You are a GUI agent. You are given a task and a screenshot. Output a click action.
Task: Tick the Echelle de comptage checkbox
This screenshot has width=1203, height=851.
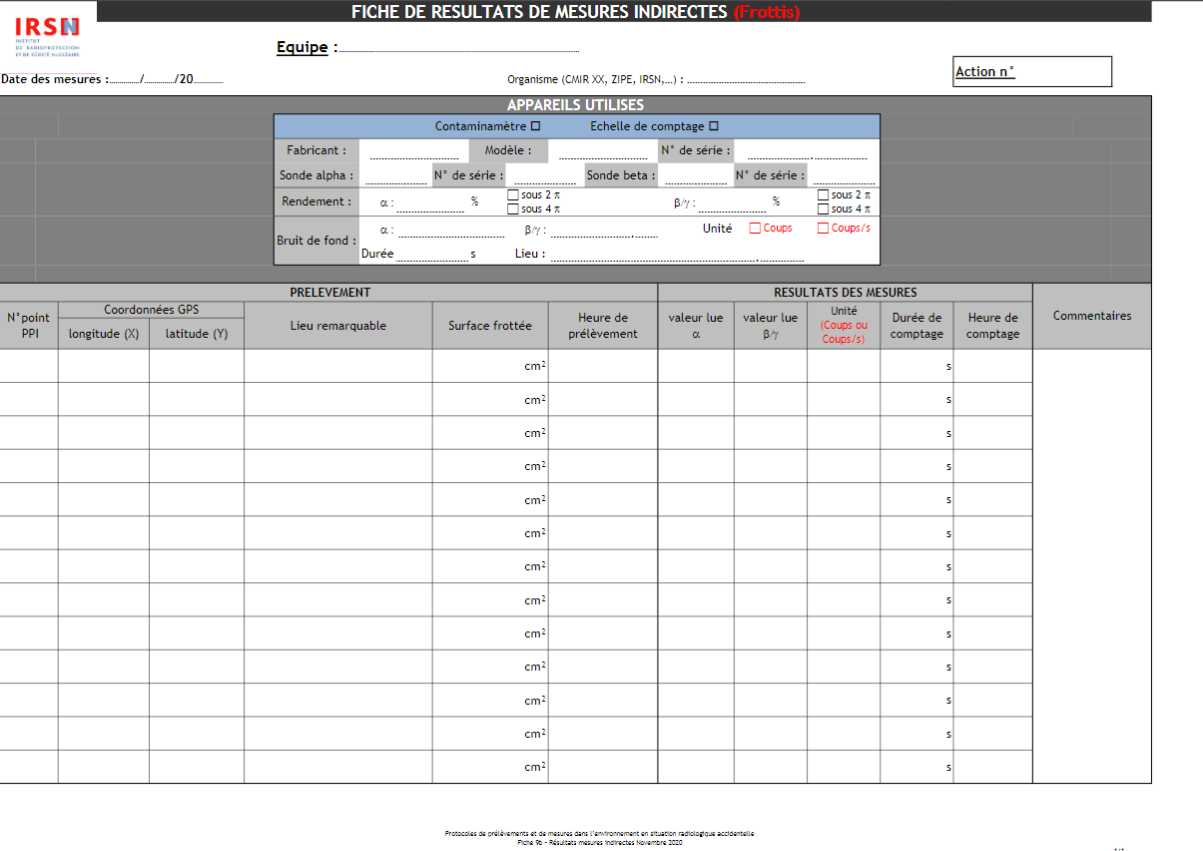(713, 126)
